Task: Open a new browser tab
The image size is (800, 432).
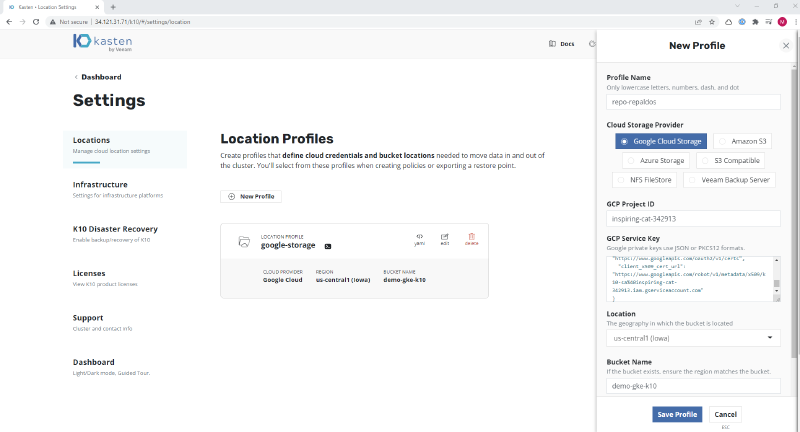Action: tap(113, 7)
